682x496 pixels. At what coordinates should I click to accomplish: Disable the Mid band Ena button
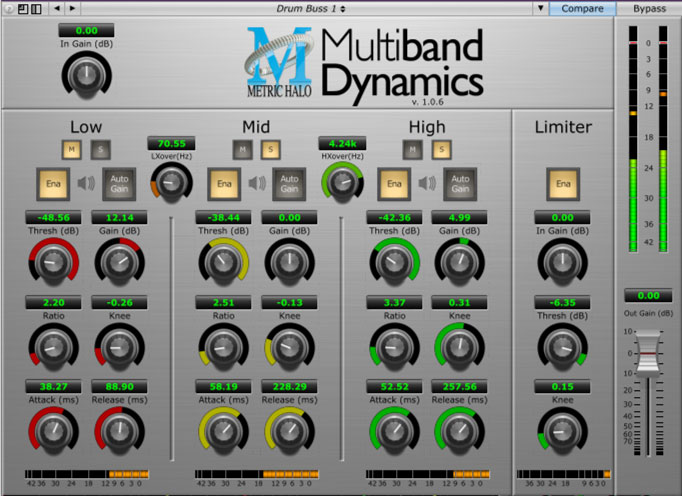point(224,184)
